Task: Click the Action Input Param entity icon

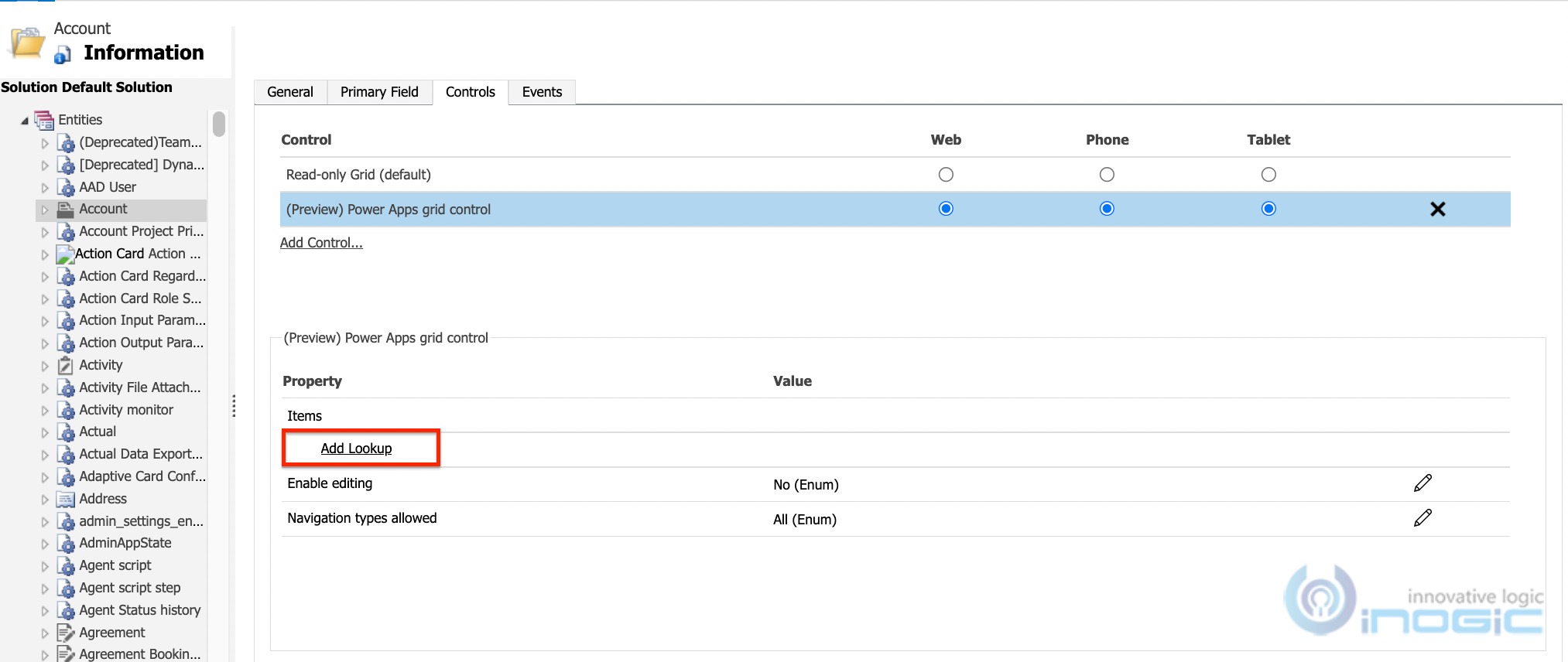Action: tap(67, 321)
